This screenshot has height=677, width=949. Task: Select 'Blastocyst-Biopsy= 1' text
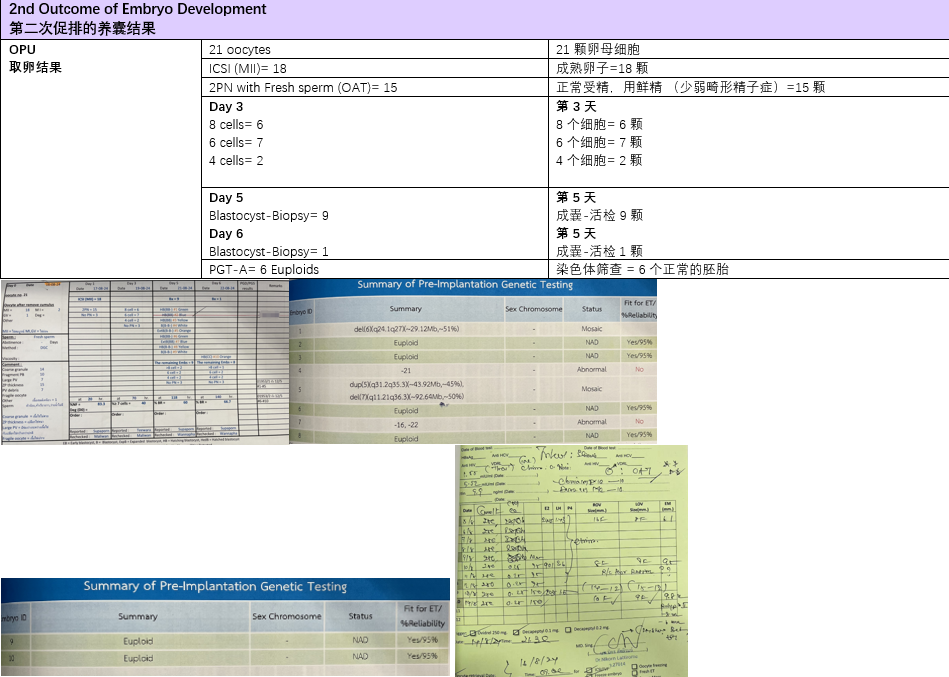click(269, 252)
